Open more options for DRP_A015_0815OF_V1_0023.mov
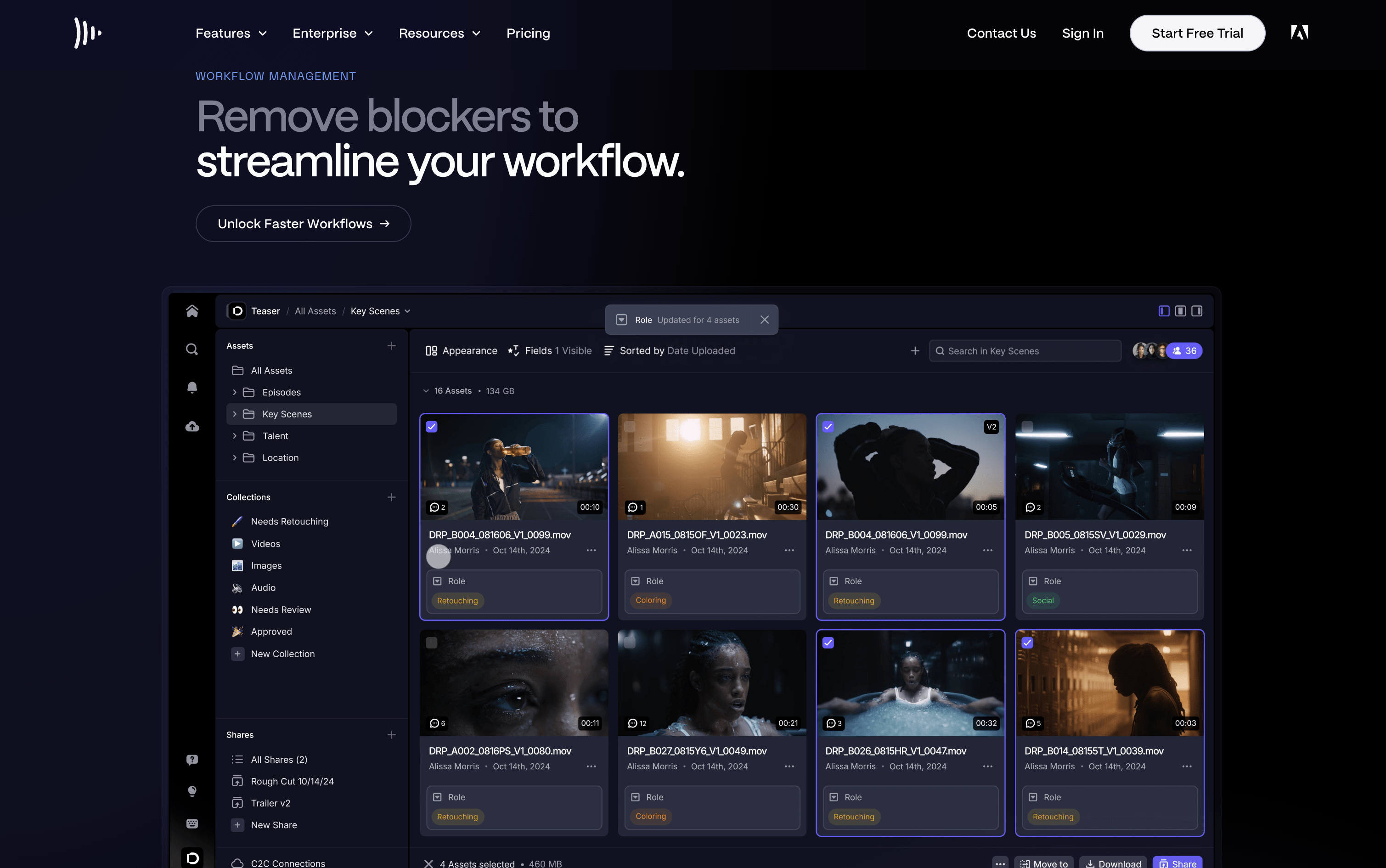This screenshot has height=868, width=1386. (789, 551)
